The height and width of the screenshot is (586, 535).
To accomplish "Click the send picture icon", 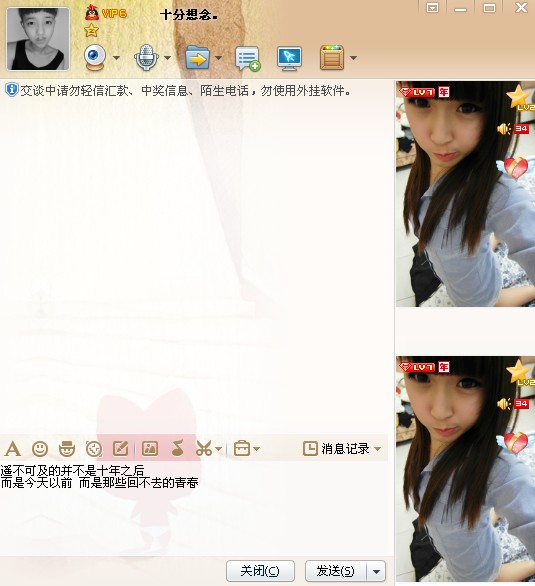I will (x=150, y=448).
